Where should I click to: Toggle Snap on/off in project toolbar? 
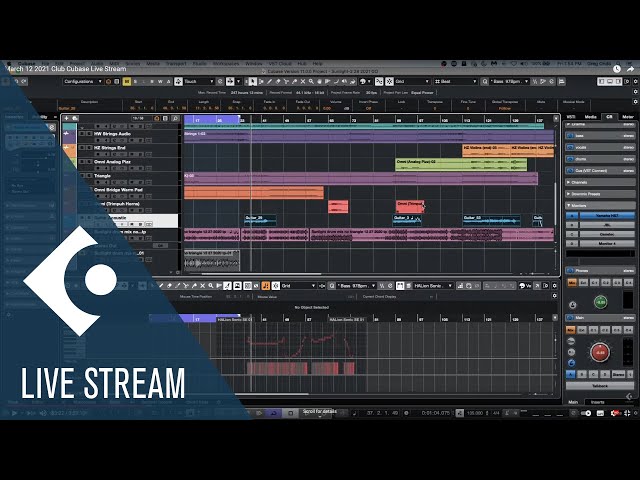[379, 82]
